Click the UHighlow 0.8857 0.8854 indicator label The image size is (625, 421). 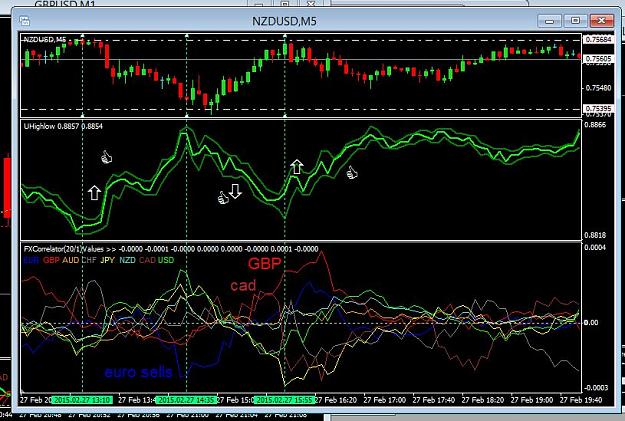63,126
